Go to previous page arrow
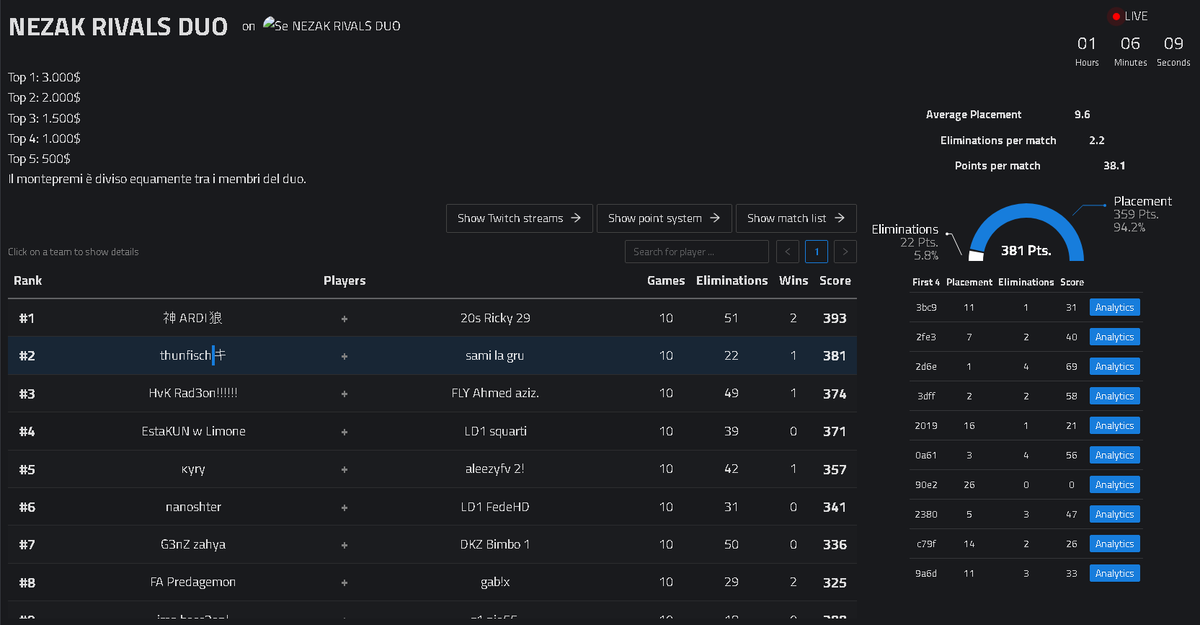 pyautogui.click(x=788, y=252)
